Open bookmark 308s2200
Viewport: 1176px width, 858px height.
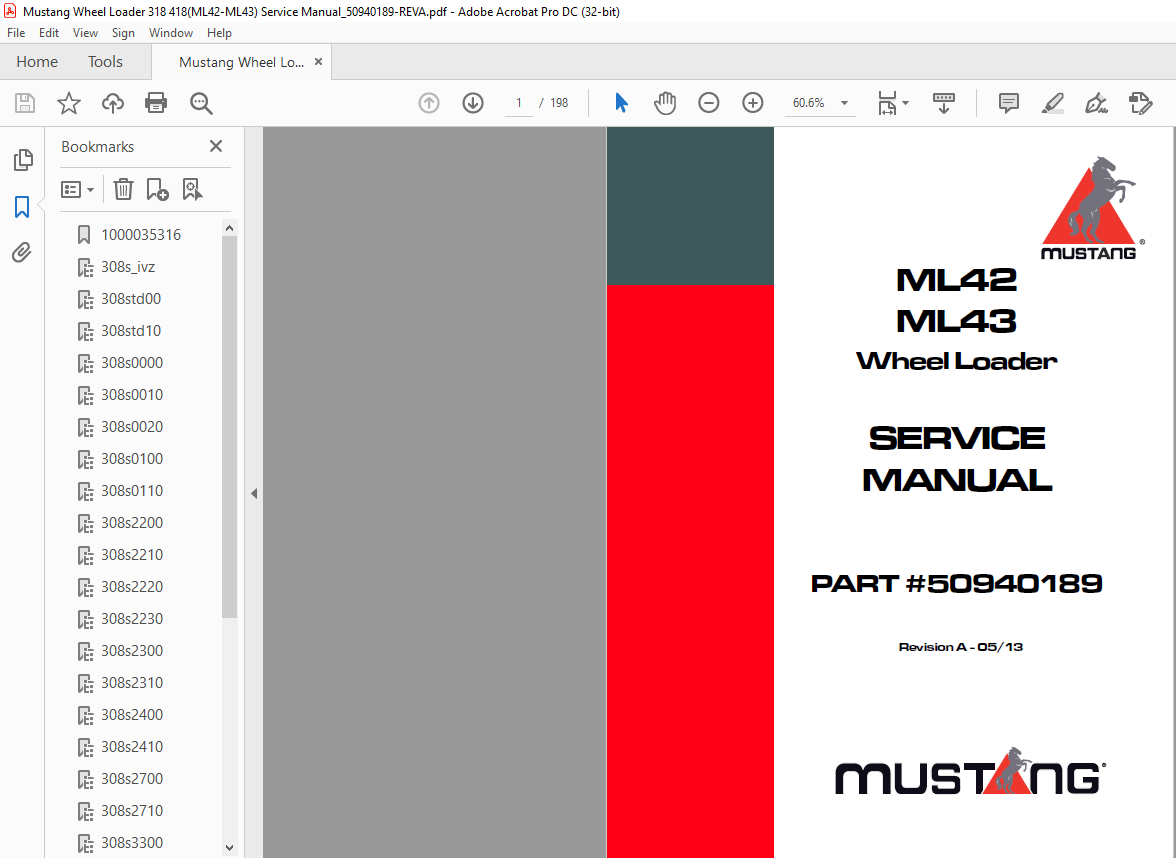132,523
